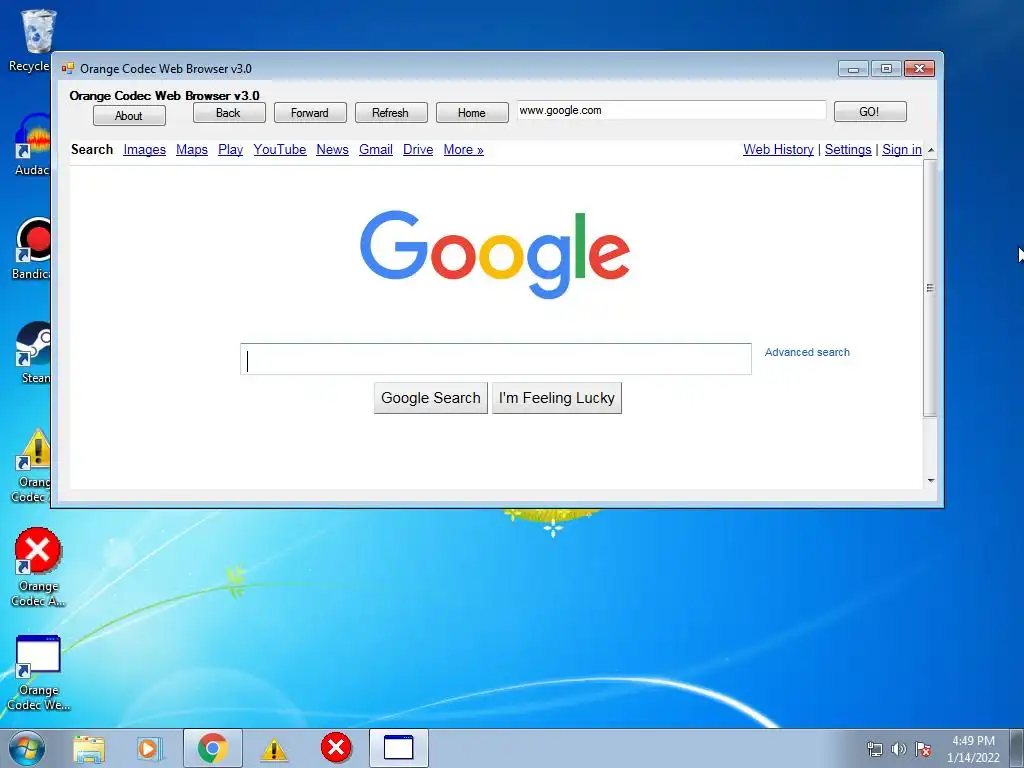Go back with the Back button
The width and height of the screenshot is (1024, 768).
pos(229,113)
